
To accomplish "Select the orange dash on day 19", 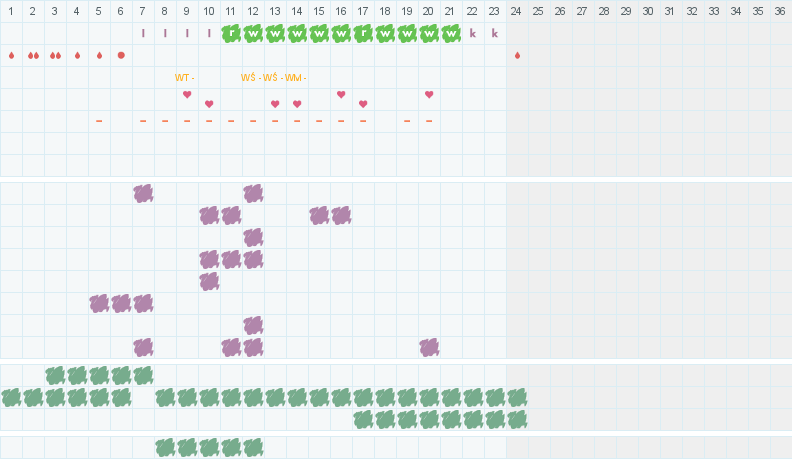I will tap(407, 121).
